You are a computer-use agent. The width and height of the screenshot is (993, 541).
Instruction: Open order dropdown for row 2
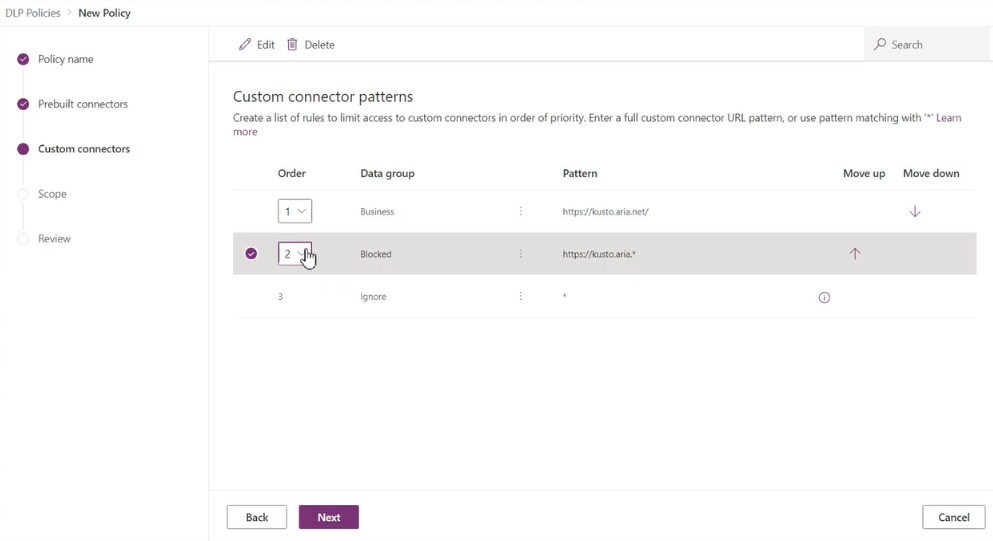pyautogui.click(x=294, y=254)
